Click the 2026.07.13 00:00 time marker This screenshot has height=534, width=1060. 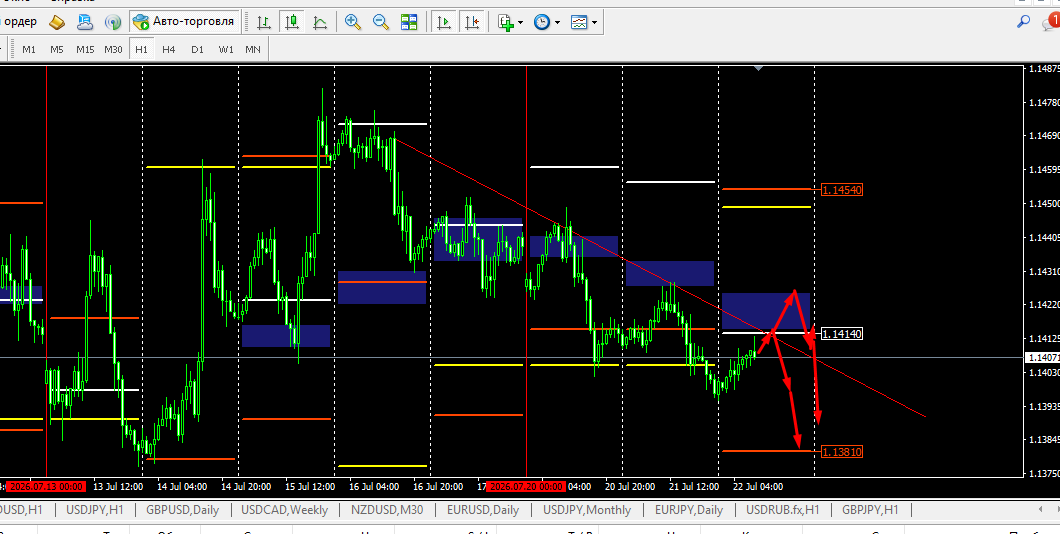[45, 487]
